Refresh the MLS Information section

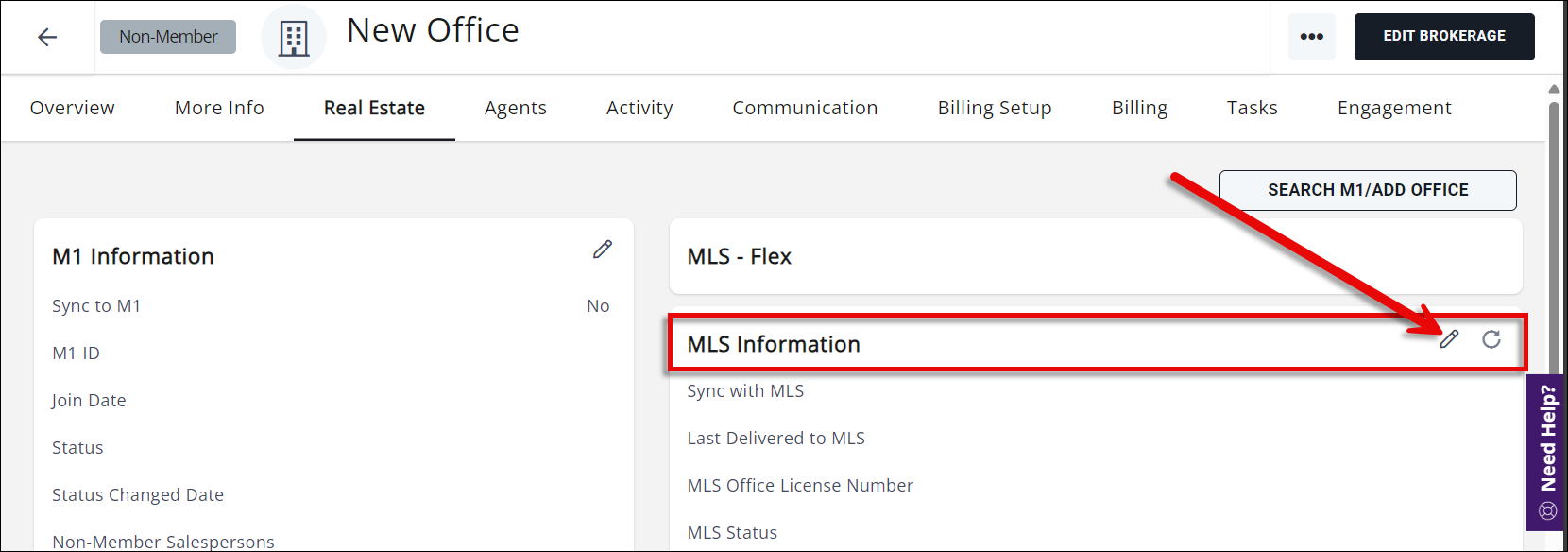1491,339
